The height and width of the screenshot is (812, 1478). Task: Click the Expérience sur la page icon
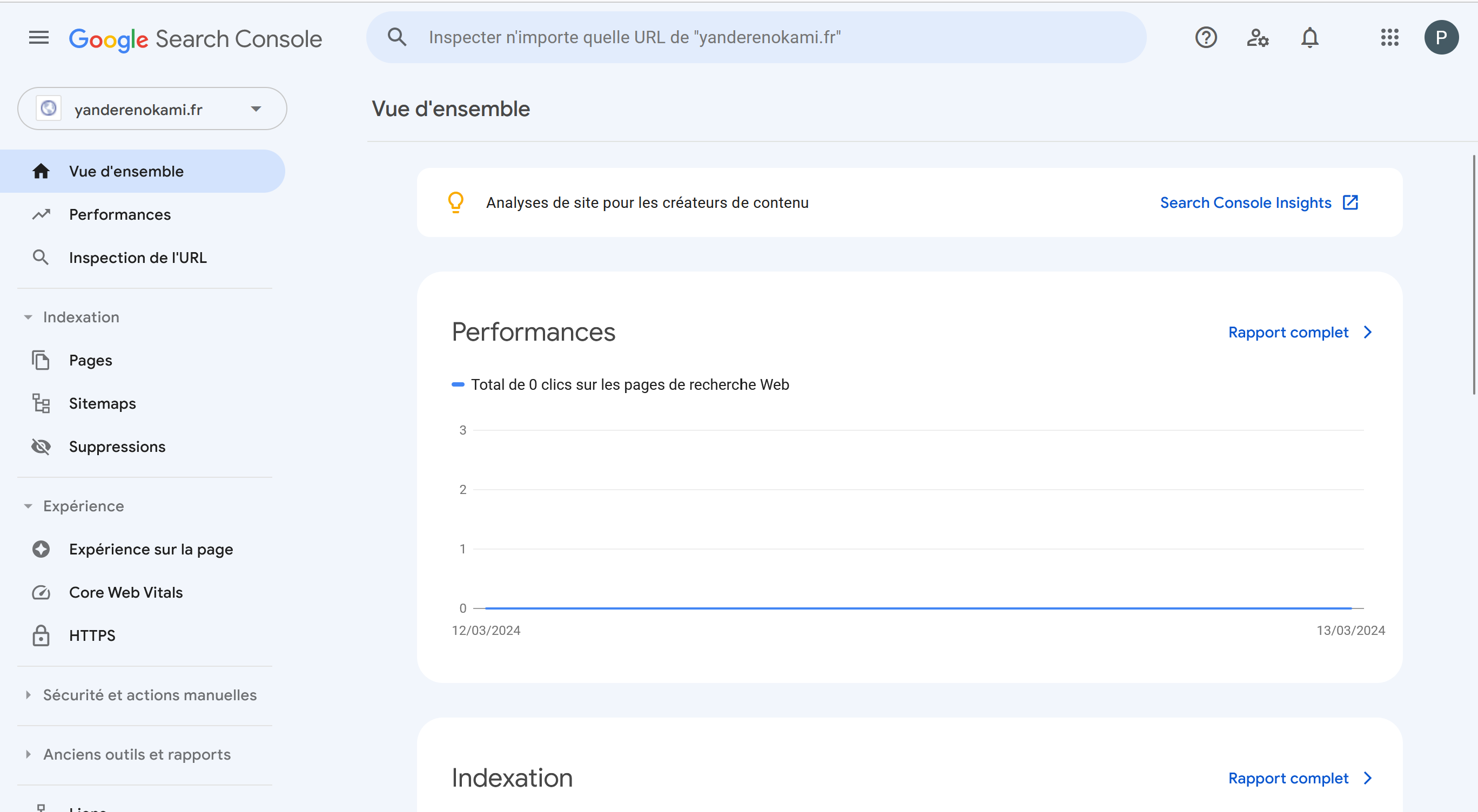(x=41, y=549)
